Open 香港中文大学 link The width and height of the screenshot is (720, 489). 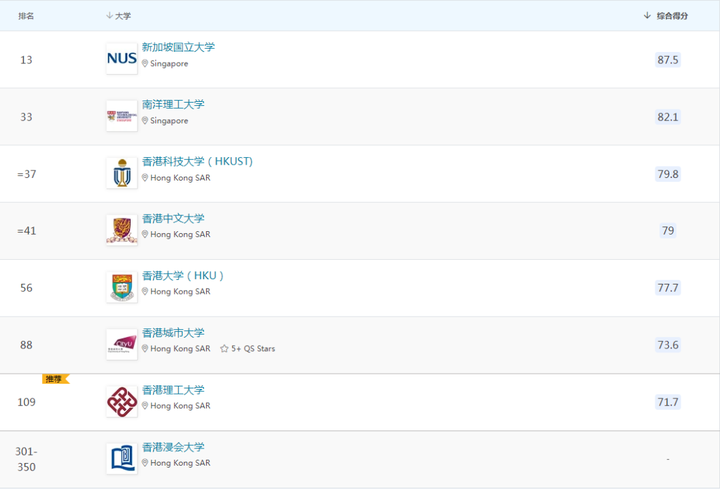click(x=173, y=218)
